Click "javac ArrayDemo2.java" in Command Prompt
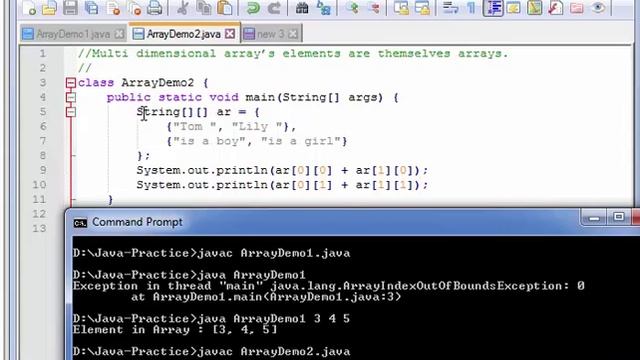 pos(273,351)
